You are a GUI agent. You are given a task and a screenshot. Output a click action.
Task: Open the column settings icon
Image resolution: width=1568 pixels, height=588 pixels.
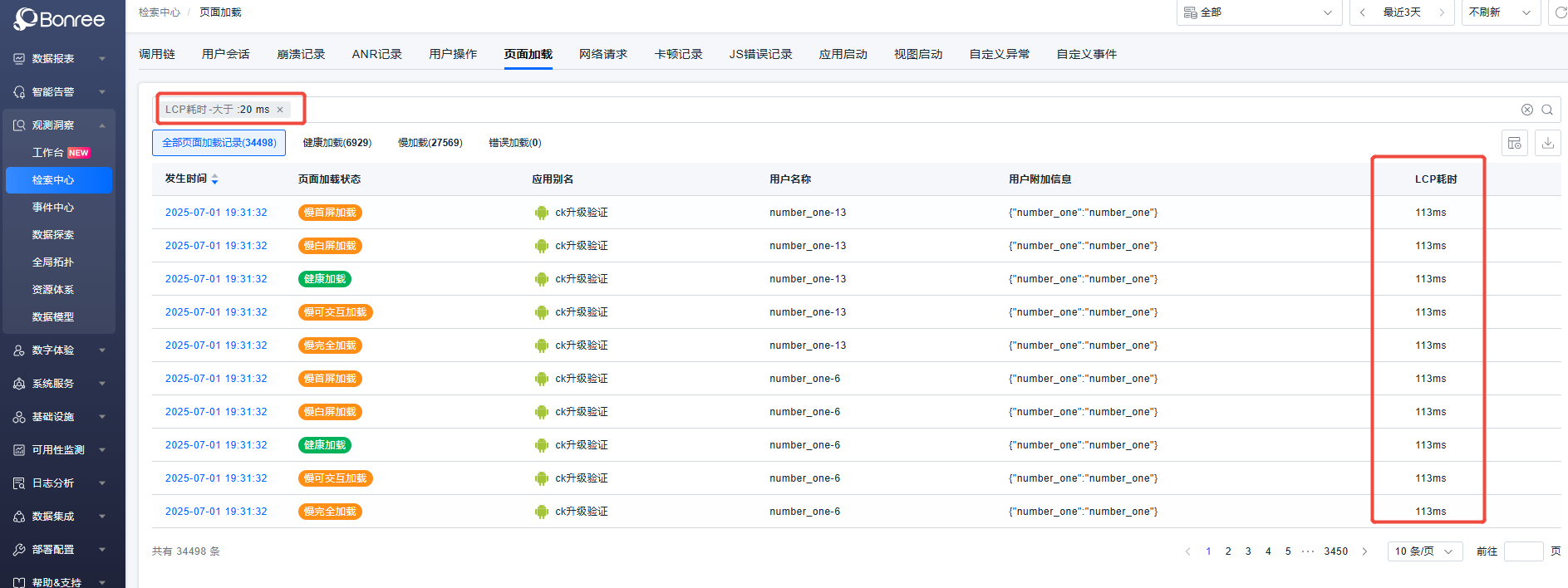click(x=1514, y=143)
